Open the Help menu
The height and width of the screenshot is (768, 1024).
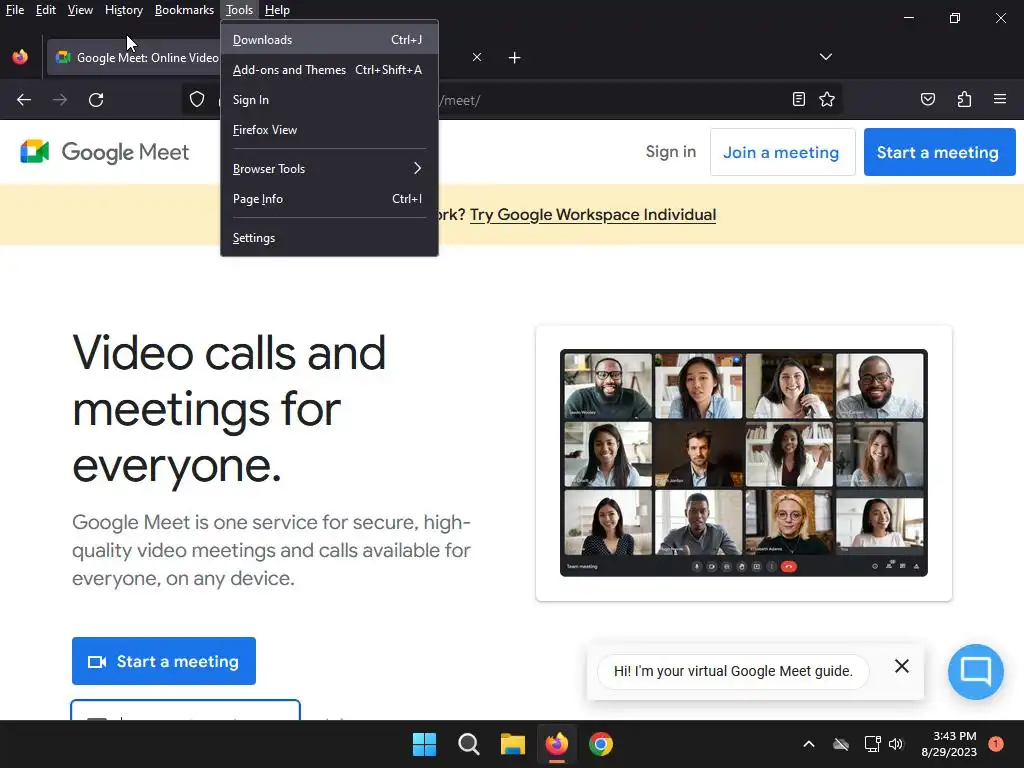[277, 10]
